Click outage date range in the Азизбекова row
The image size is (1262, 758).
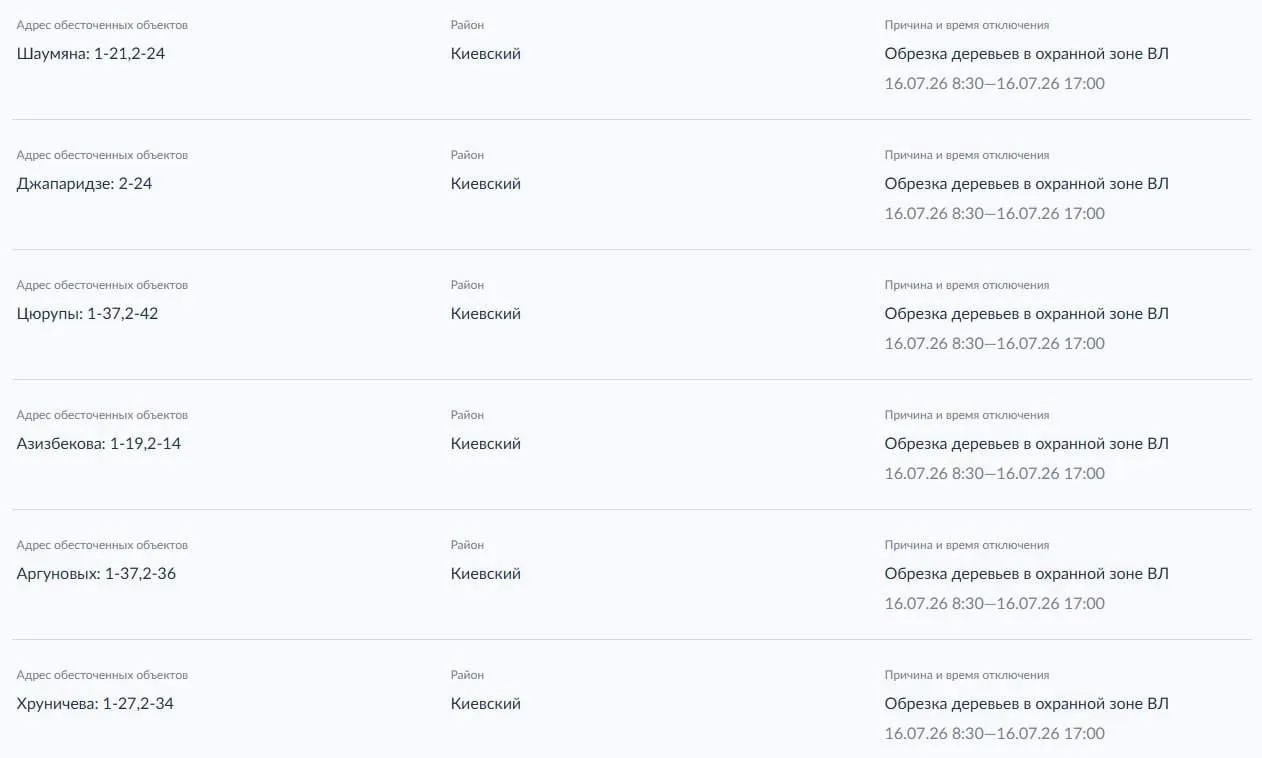(995, 474)
